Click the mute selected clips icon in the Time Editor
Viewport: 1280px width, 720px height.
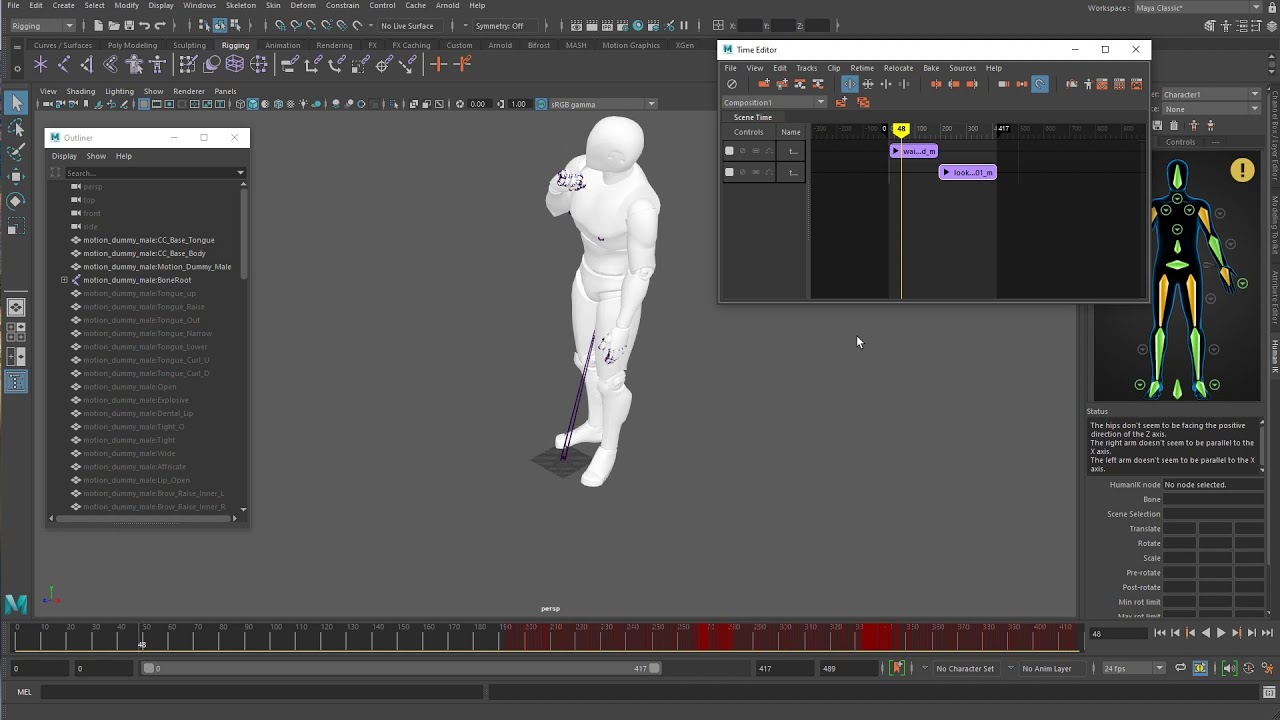click(x=732, y=84)
